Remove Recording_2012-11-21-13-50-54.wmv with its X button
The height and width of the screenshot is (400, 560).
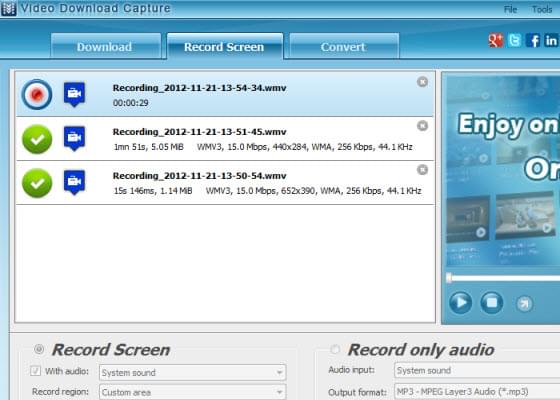tap(422, 170)
